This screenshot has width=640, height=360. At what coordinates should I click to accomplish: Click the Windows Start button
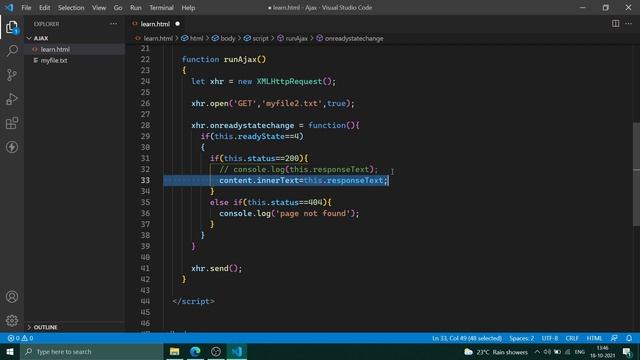click(x=10, y=351)
